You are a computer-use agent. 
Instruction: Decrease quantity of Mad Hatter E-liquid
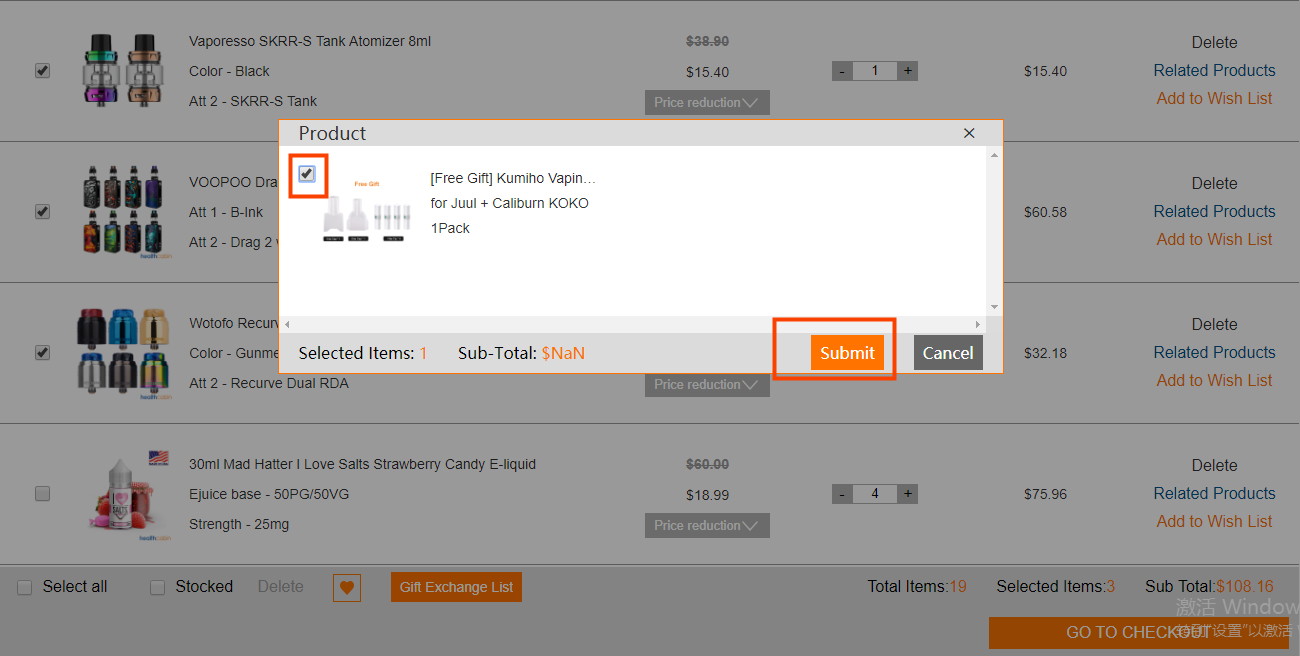point(843,494)
